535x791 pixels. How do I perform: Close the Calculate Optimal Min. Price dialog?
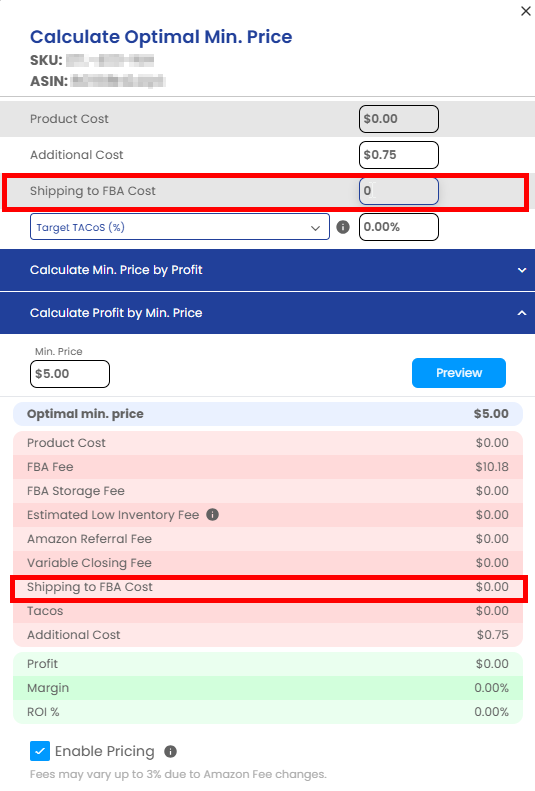525,11
